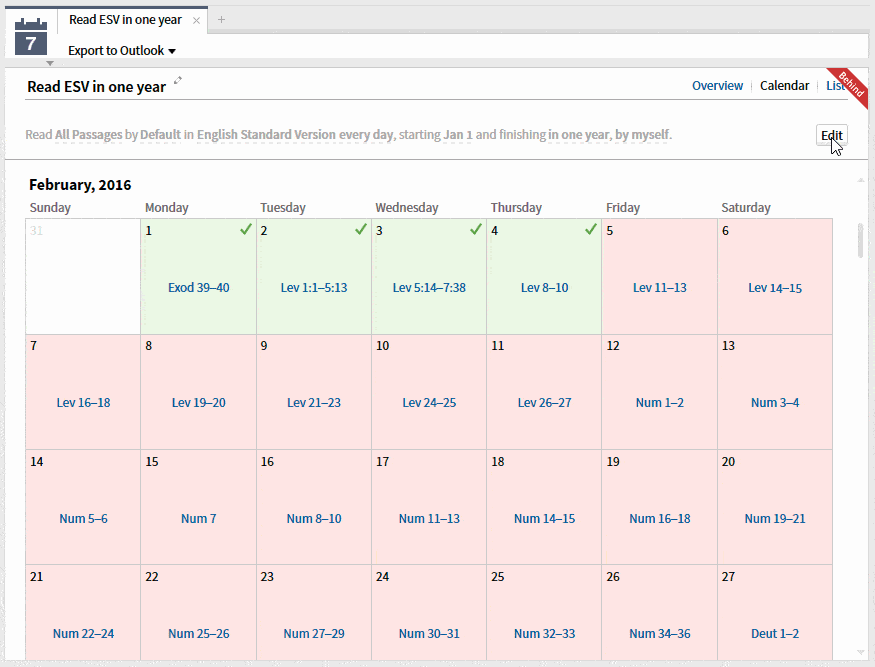The image size is (875, 667).
Task: Click the Tuesday column header
Action: (x=283, y=208)
